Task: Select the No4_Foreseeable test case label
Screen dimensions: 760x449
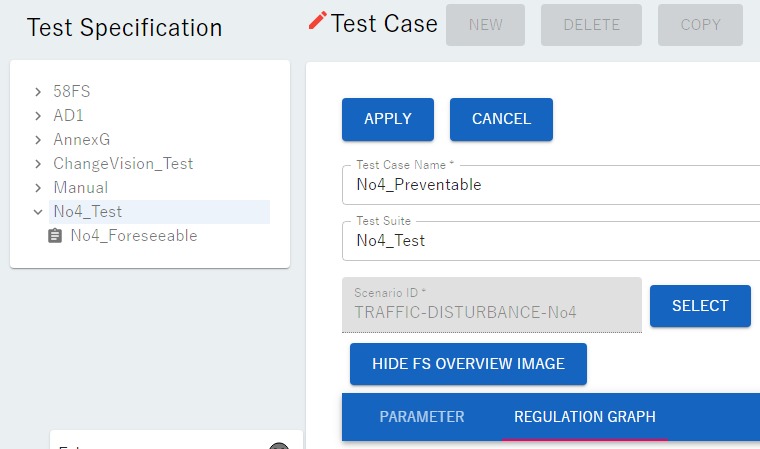Action: [x=133, y=236]
